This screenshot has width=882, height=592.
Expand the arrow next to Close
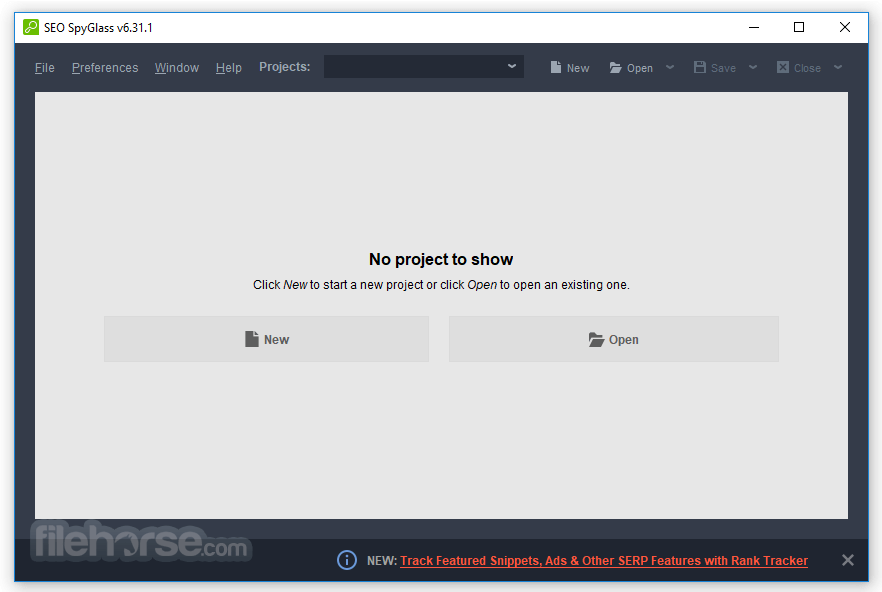[x=838, y=67]
